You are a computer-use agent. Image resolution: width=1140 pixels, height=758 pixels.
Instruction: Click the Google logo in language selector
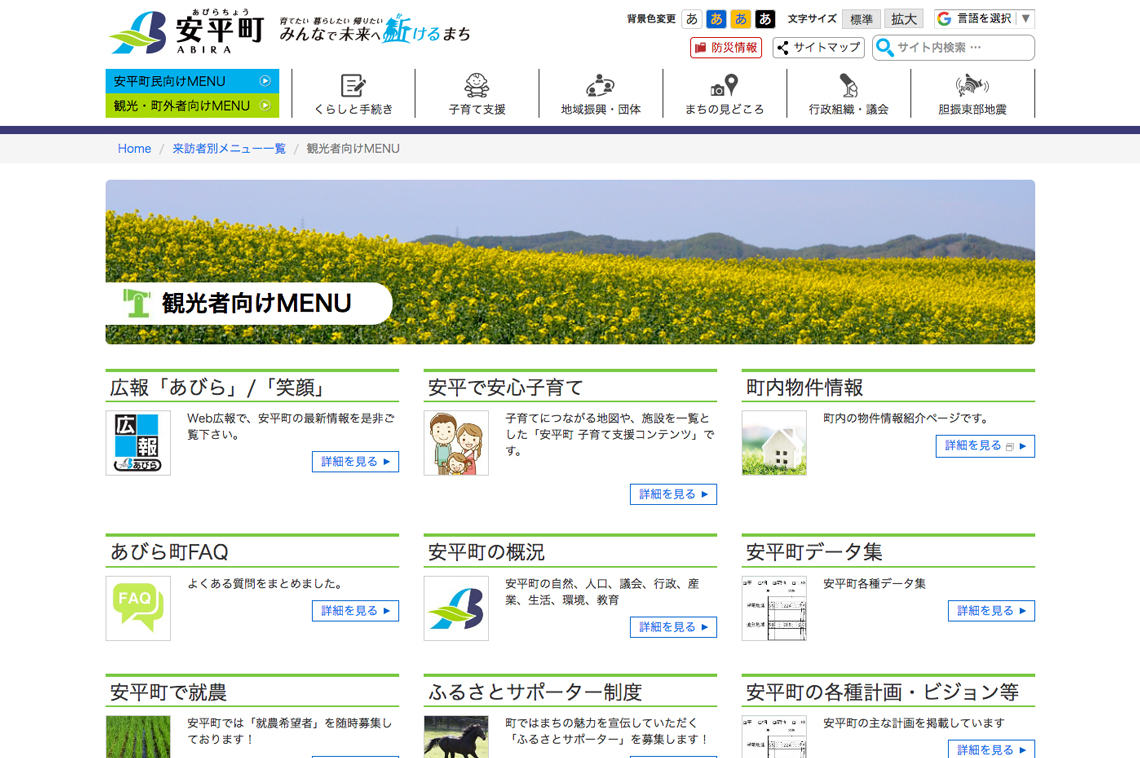[944, 19]
